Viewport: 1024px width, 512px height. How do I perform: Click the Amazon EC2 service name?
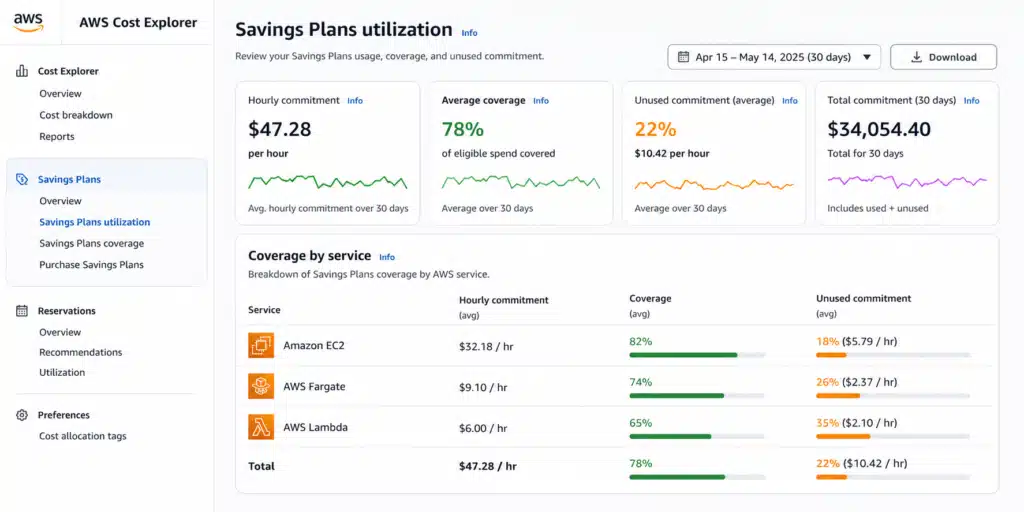click(x=313, y=345)
